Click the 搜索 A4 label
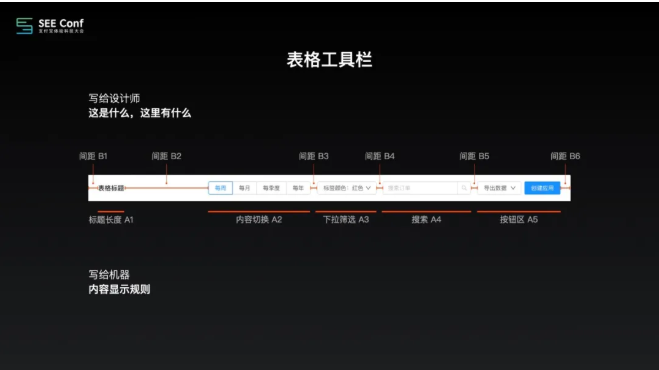Screen dimensions: 659x370 [426, 219]
